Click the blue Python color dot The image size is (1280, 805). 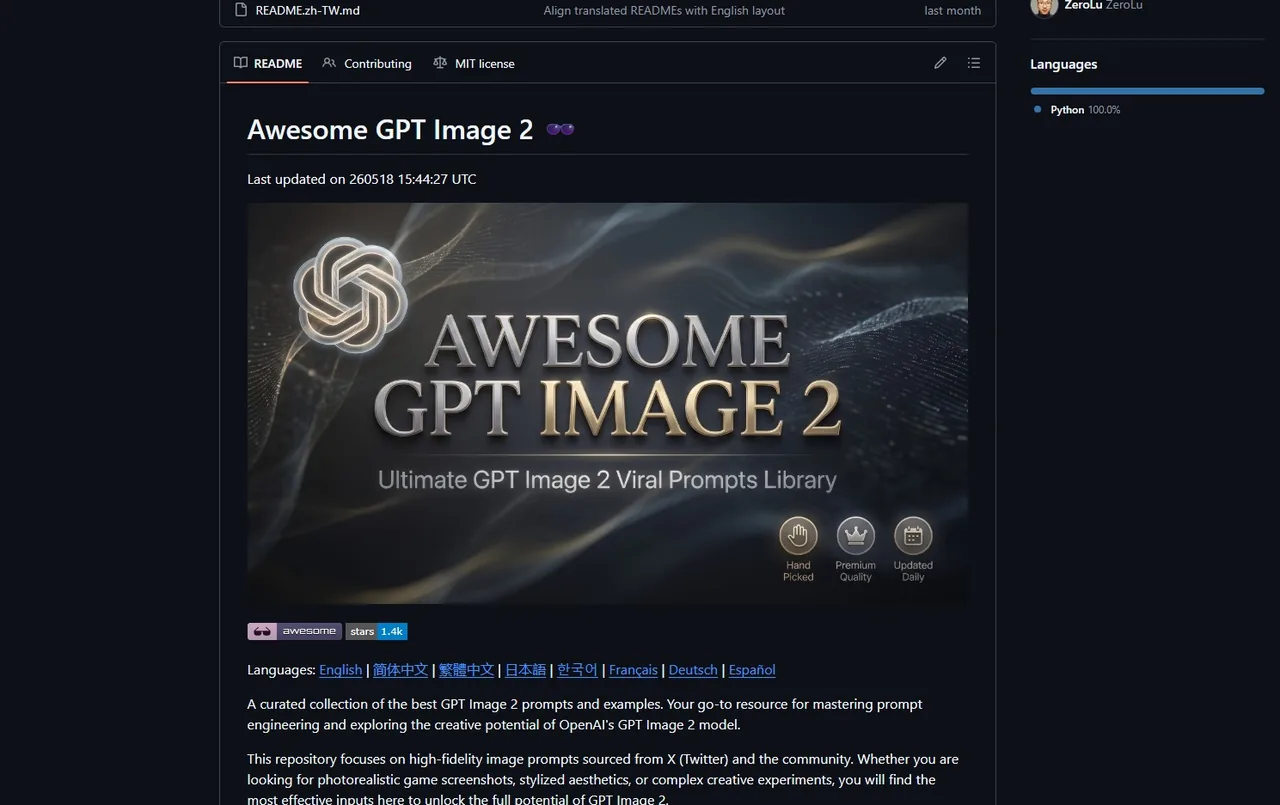click(1038, 109)
